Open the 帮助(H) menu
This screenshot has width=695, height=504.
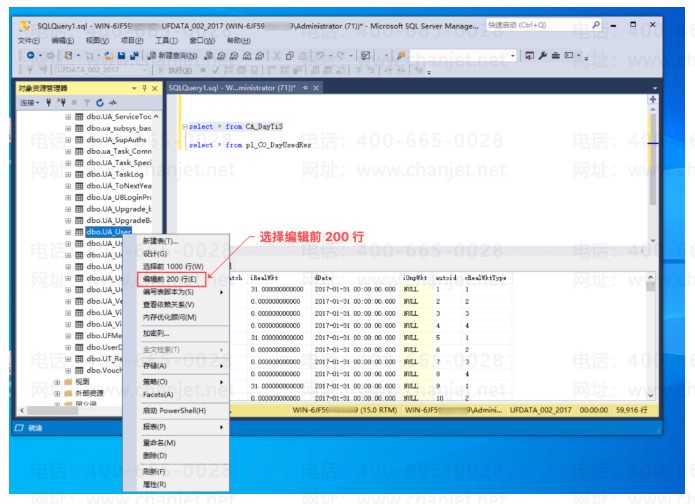pos(238,40)
